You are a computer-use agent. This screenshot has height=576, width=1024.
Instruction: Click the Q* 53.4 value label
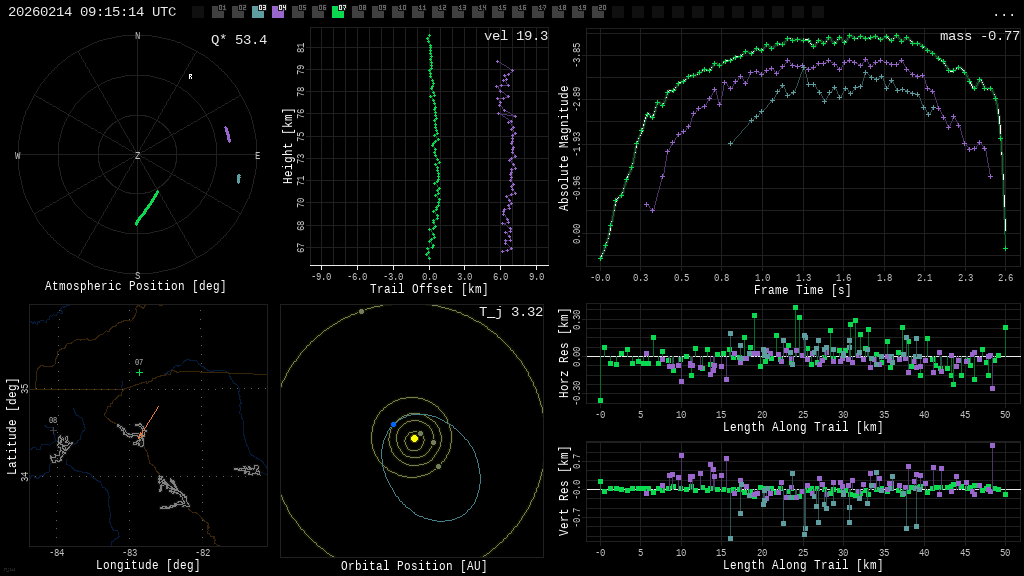click(x=238, y=40)
